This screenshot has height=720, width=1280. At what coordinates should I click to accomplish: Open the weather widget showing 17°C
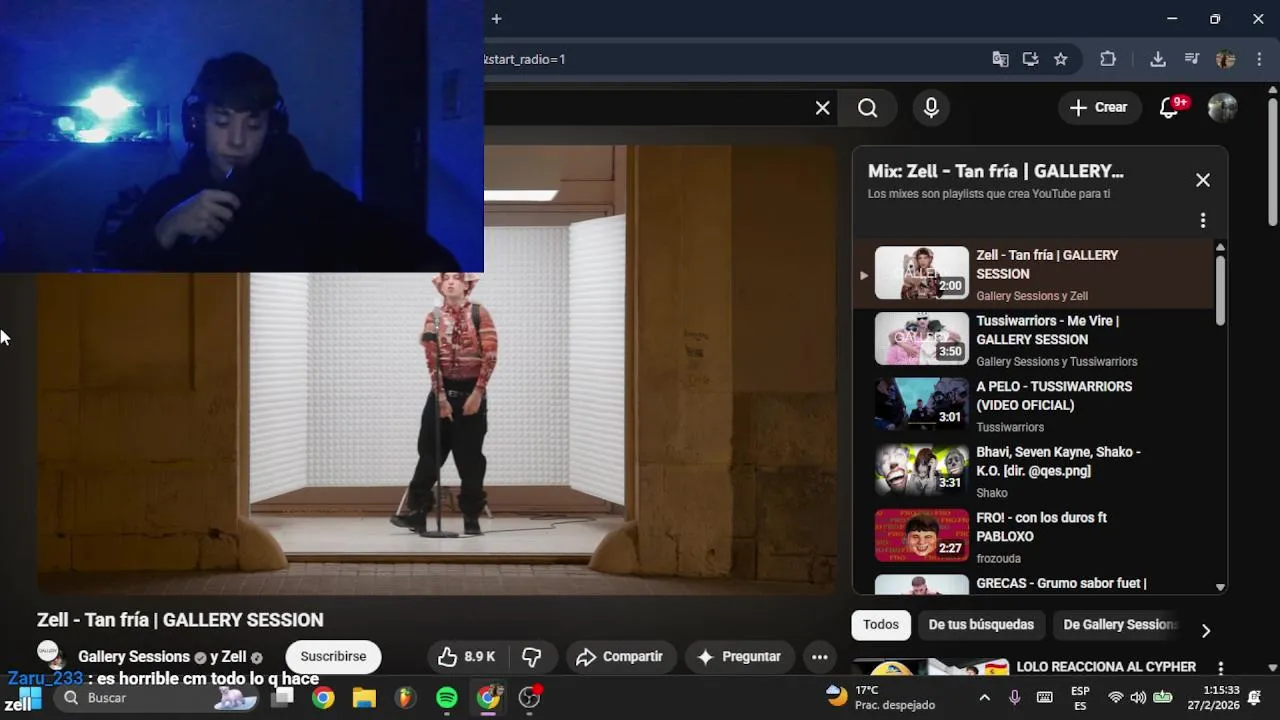(881, 698)
